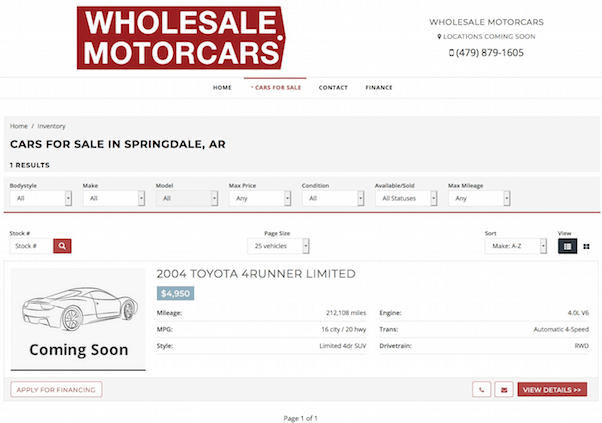Click the Apply for Financing button
Viewport: 602px width, 423px height.
56,389
